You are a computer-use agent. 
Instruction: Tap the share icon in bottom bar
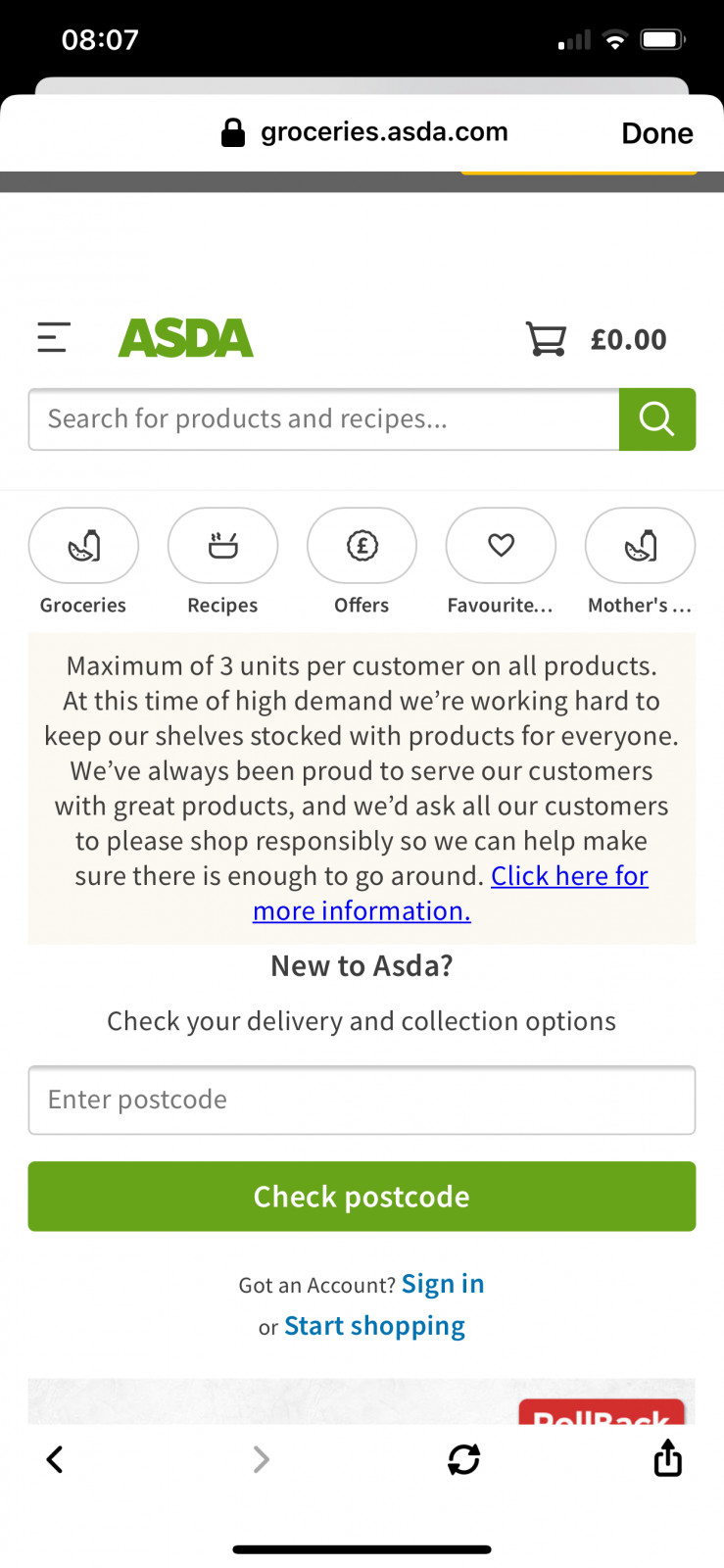pos(667,1458)
